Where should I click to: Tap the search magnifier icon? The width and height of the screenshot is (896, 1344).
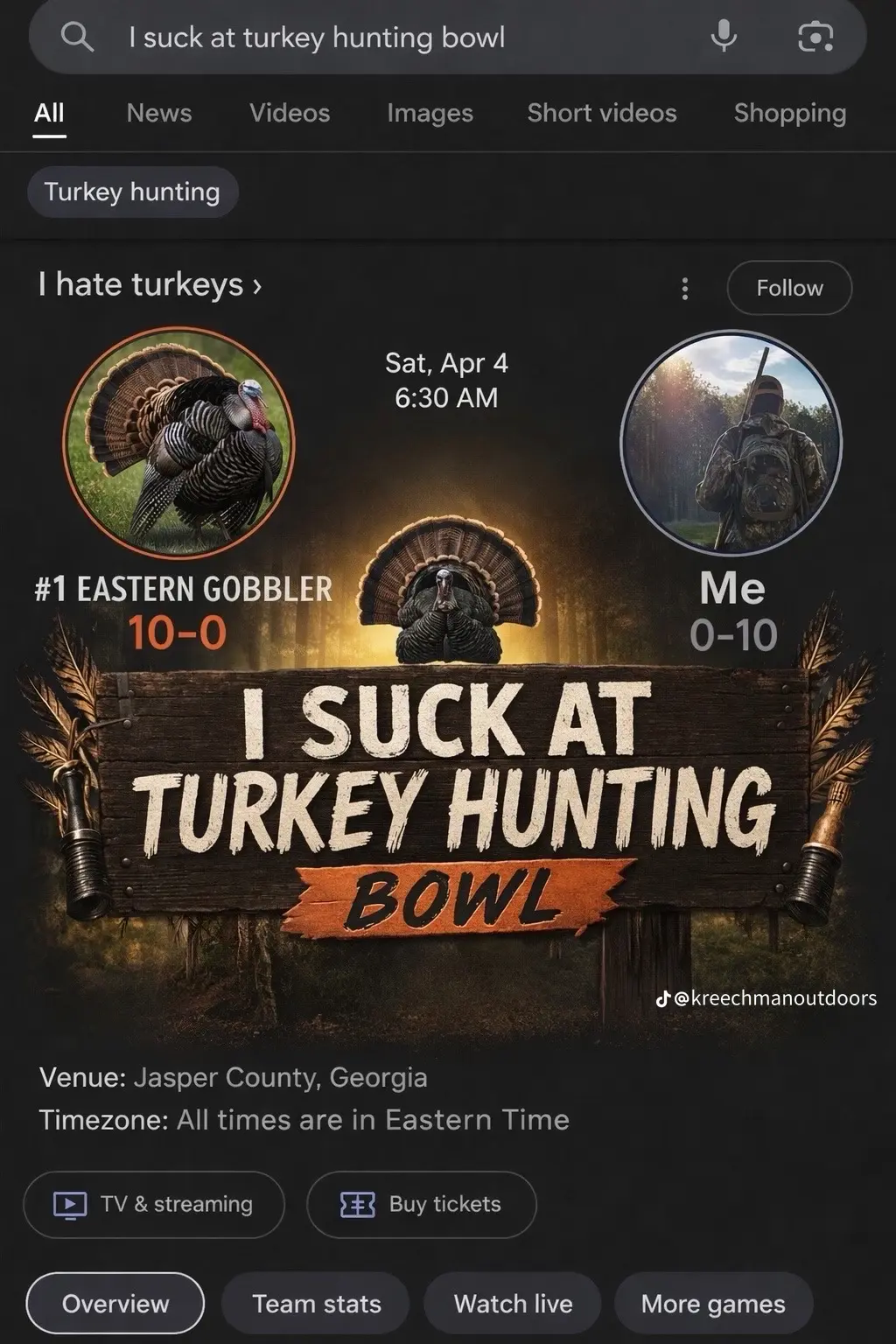coord(77,37)
